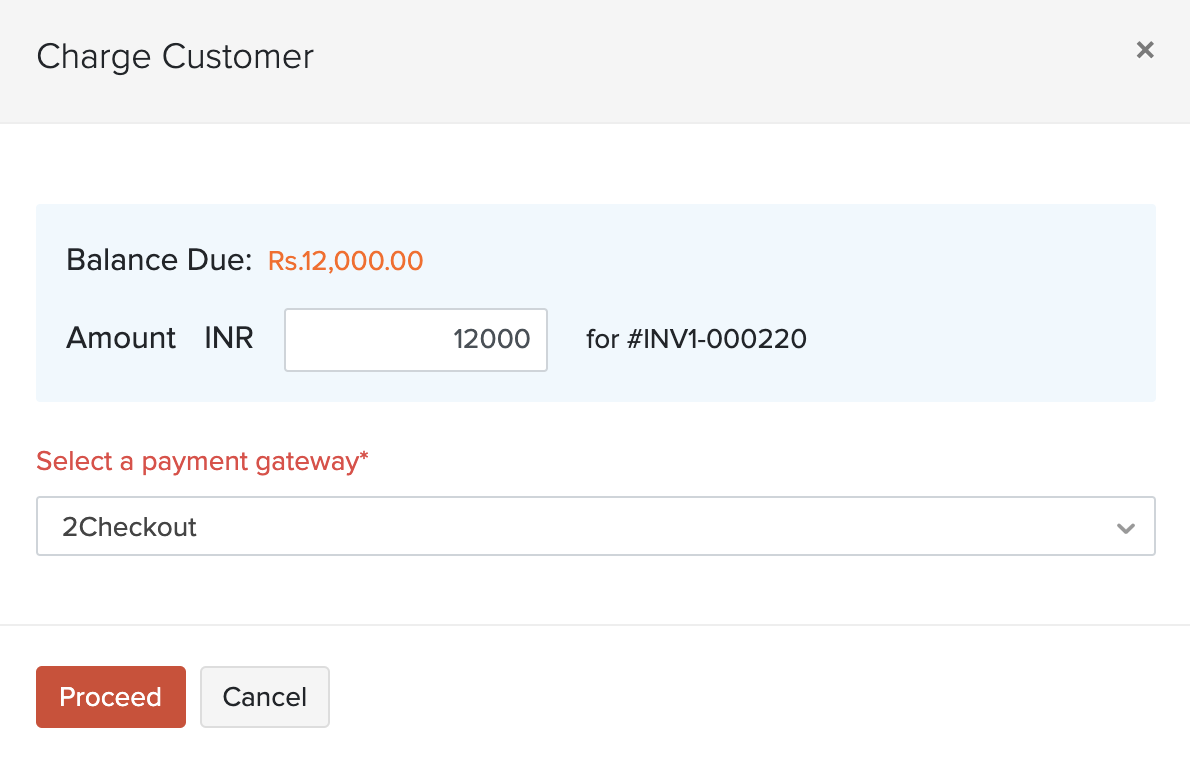Select the orange Rs.12,000.00 balance amount

345,262
